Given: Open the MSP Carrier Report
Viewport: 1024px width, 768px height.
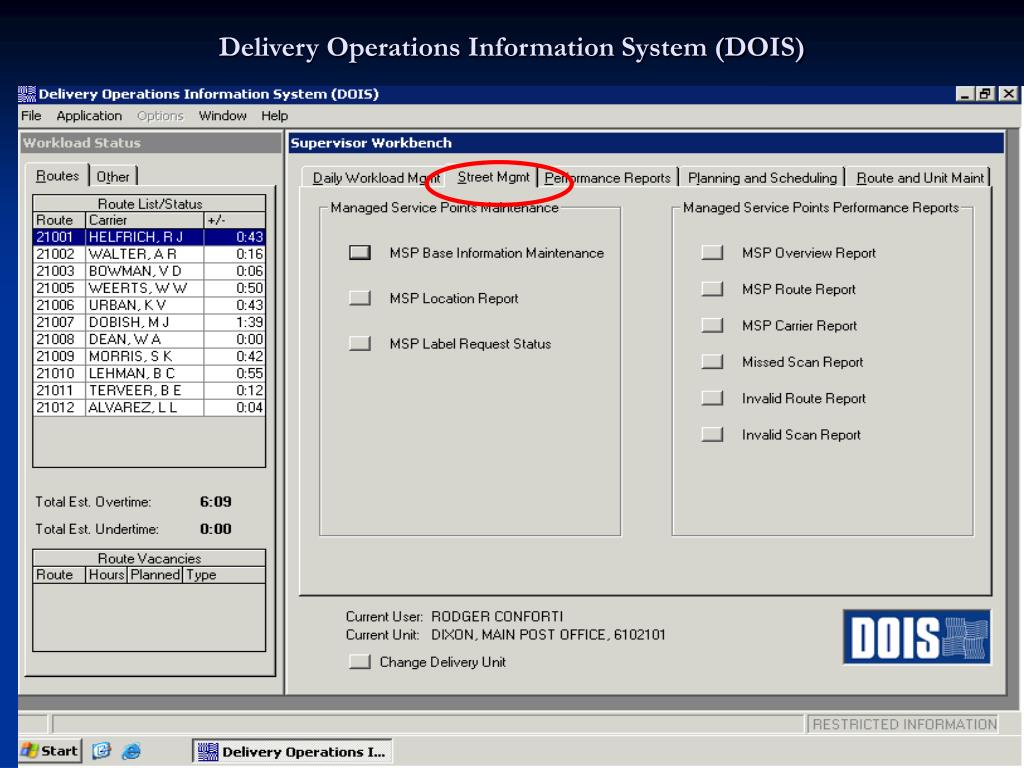Looking at the screenshot, I should pos(712,325).
